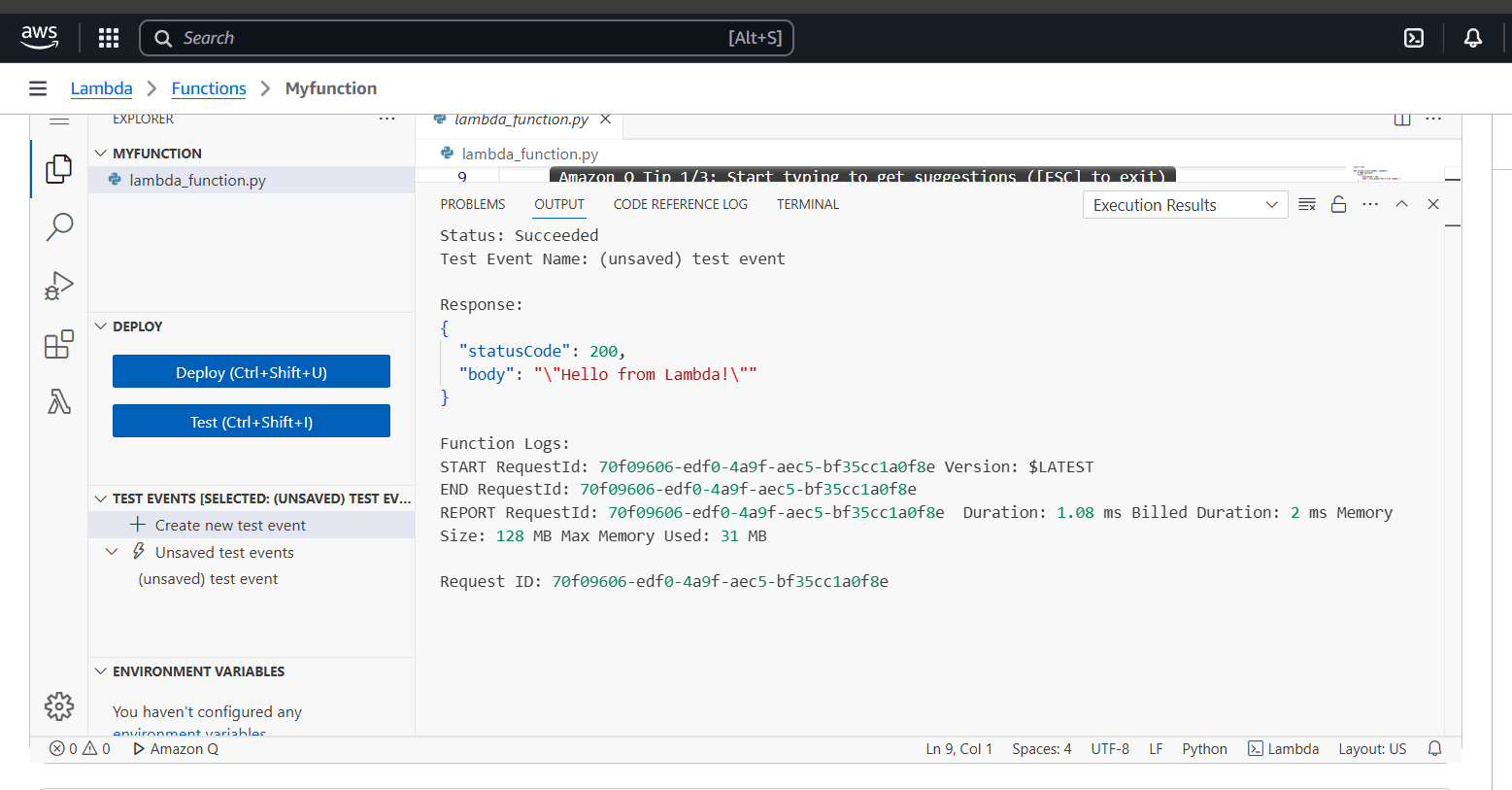This screenshot has width=1512, height=790.
Task: Collapse the ENVIRONMENT VARIABLES section
Action: (x=100, y=671)
